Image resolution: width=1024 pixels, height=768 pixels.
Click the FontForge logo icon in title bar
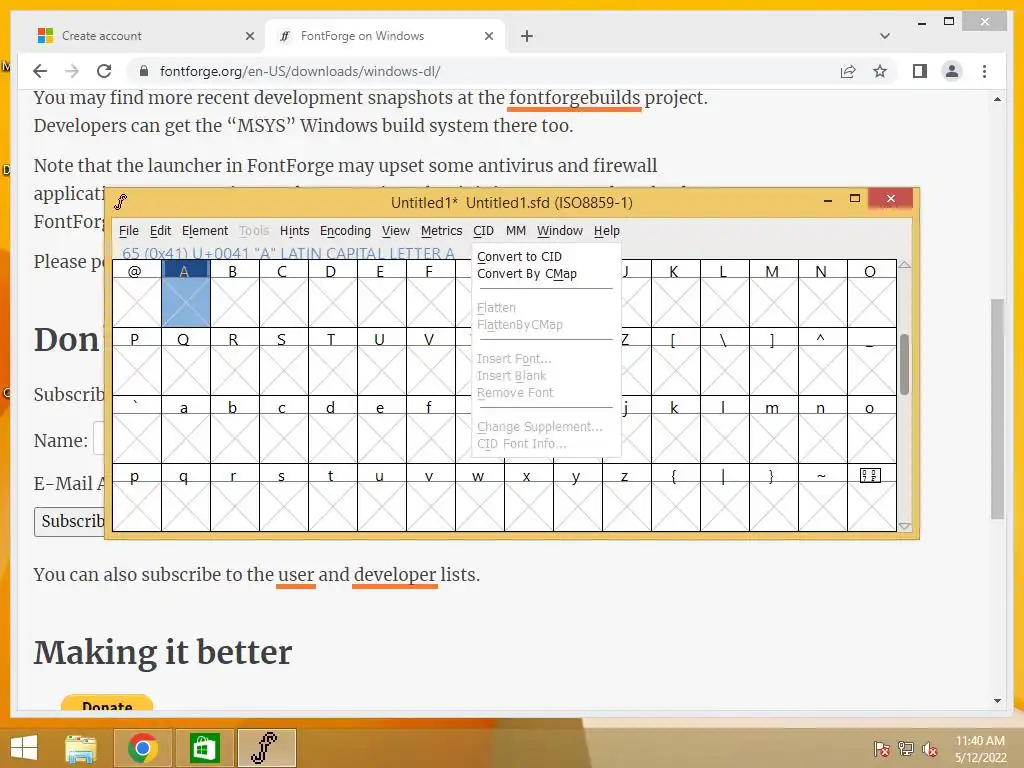pyautogui.click(x=121, y=202)
